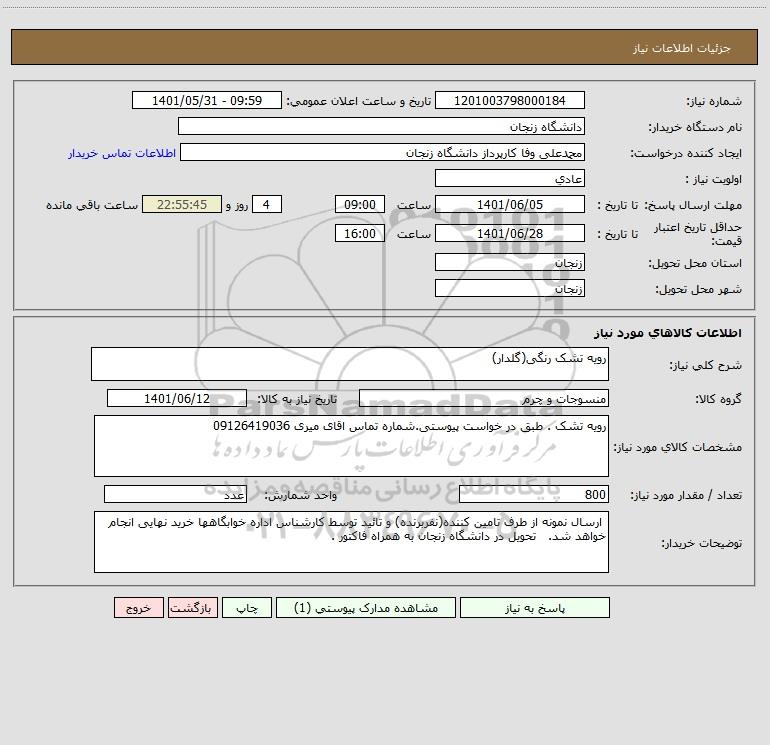This screenshot has height=745, width=770.
Task: Click the توضیحات خریدار label
Action: click(x=701, y=543)
